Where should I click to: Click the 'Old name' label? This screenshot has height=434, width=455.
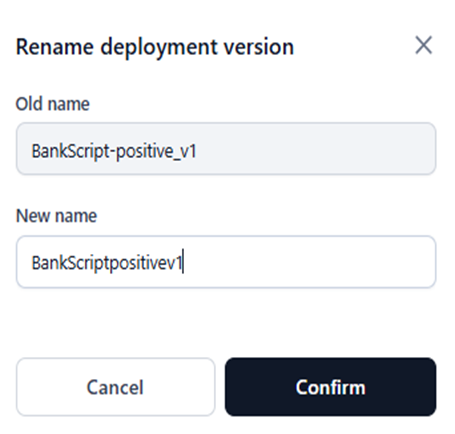pyautogui.click(x=53, y=104)
